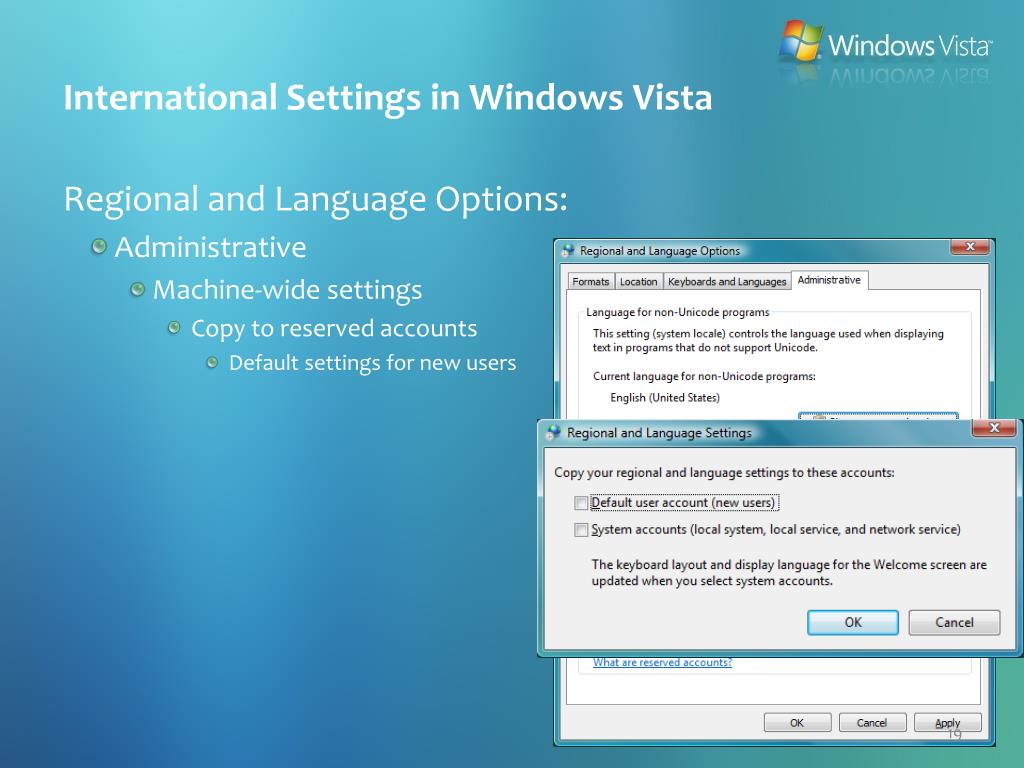
Task: Select the Administrative tab
Action: coord(829,280)
